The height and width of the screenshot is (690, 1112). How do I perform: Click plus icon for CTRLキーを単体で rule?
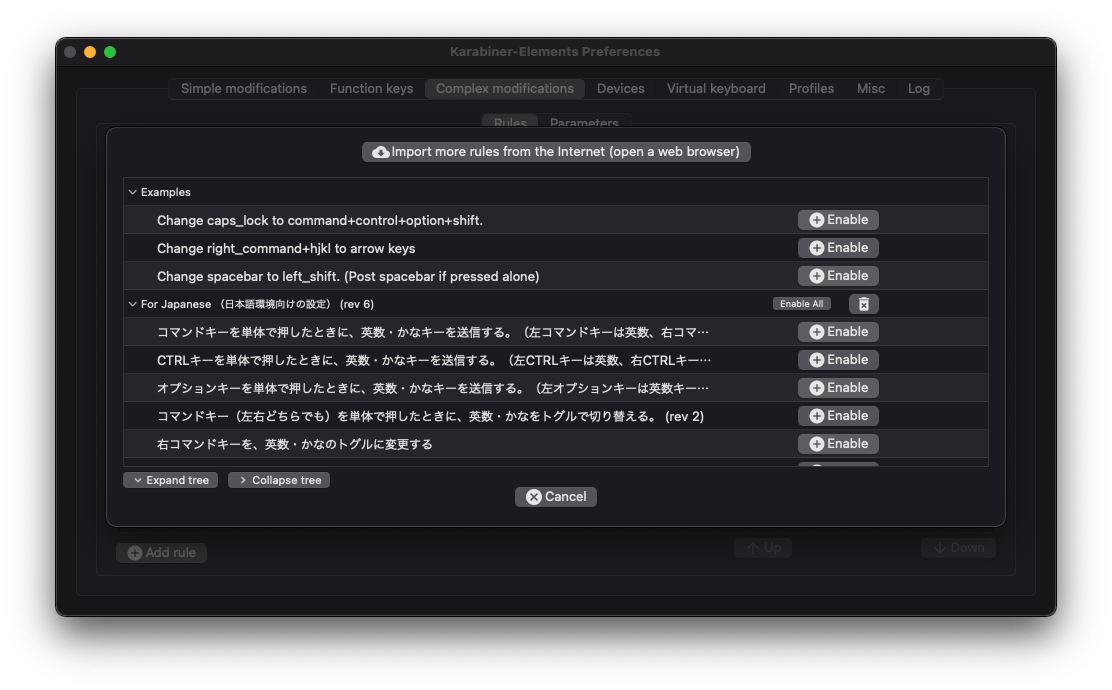click(817, 360)
